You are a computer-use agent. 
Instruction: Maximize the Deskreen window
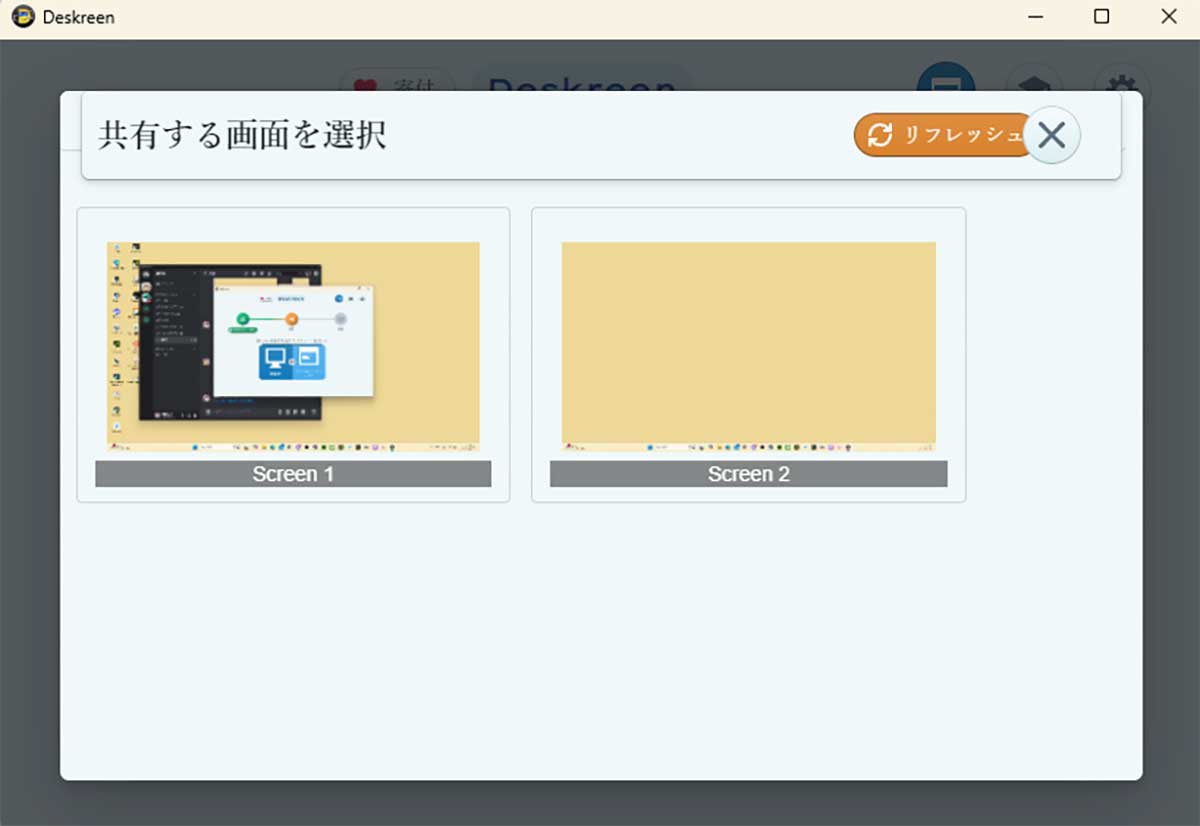point(1101,17)
